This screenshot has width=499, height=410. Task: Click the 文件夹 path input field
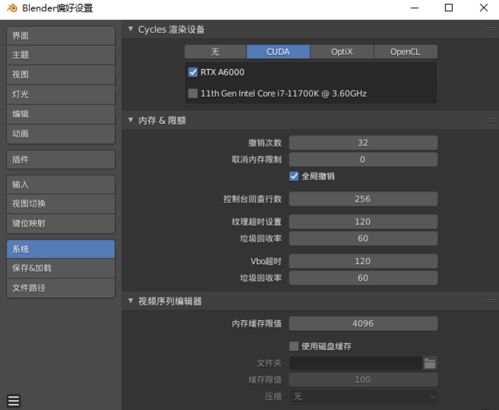[356, 363]
